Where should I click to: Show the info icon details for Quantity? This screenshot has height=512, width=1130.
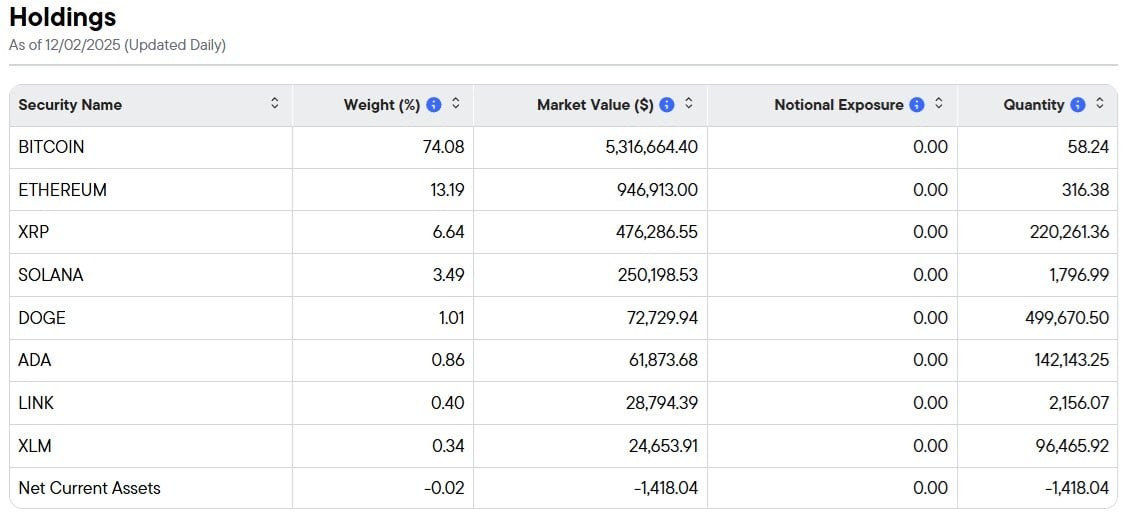click(1077, 105)
